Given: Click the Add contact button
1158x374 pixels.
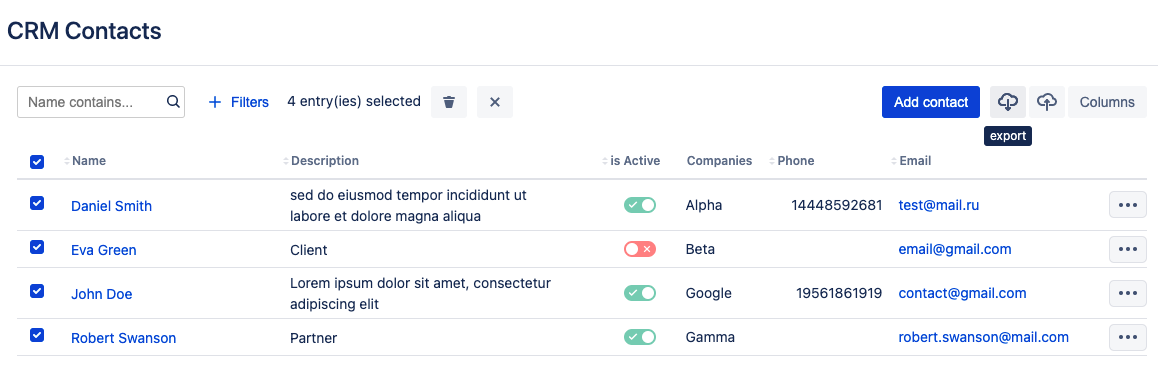Looking at the screenshot, I should click(931, 102).
